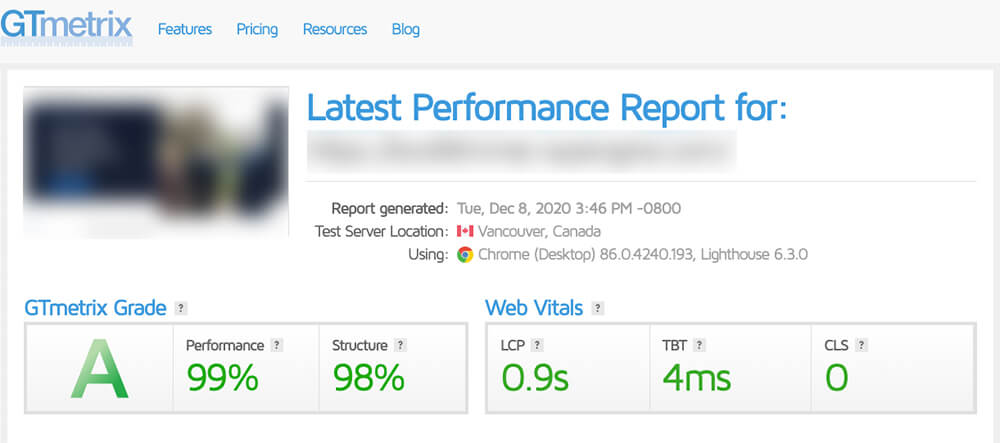
Task: Open the Resources menu item
Action: point(335,29)
